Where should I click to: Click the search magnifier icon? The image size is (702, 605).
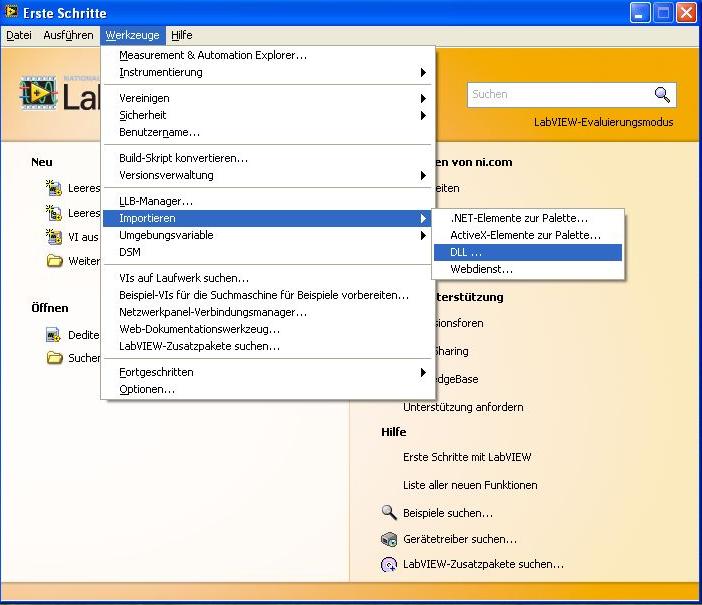(662, 95)
